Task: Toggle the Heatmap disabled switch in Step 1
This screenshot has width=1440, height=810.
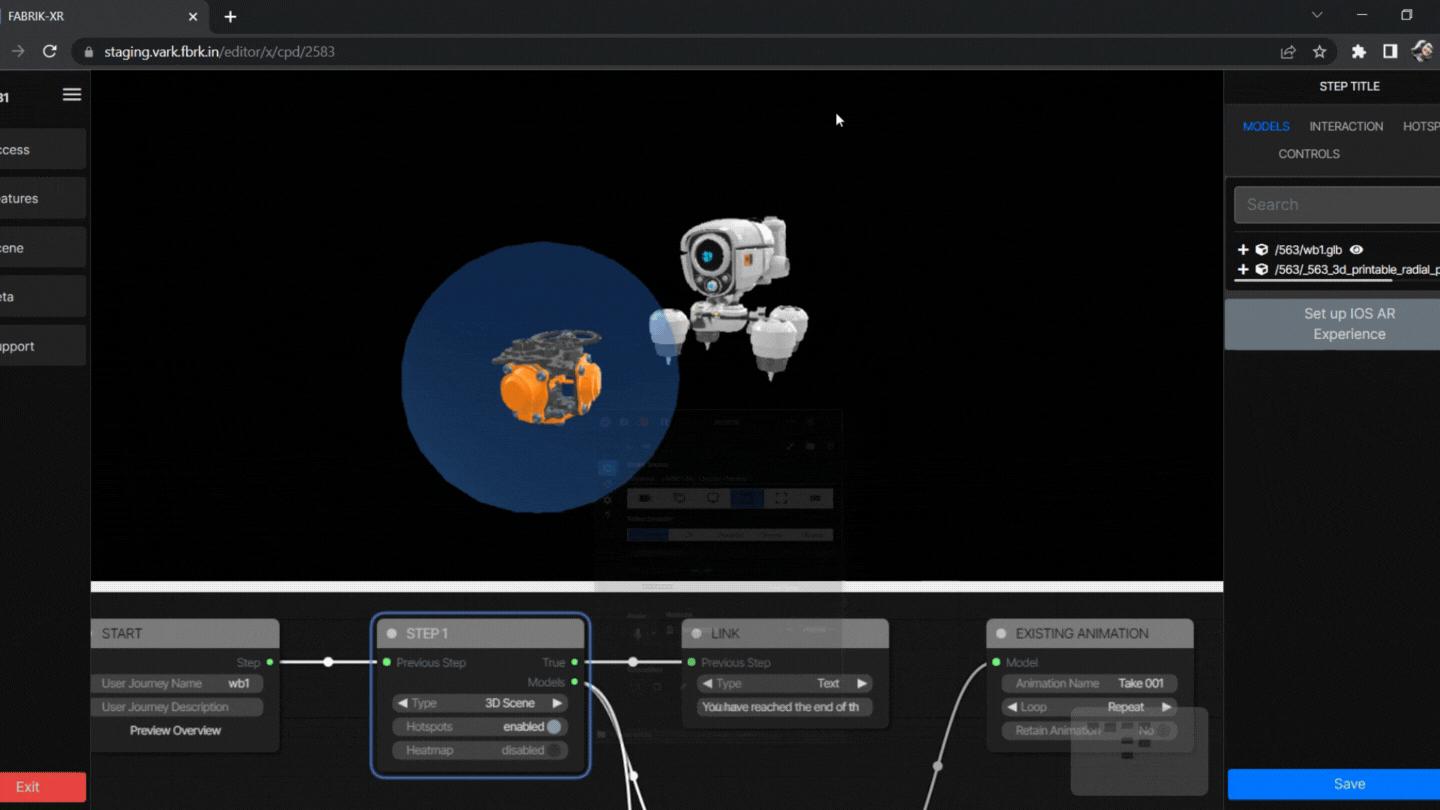Action: pos(555,750)
